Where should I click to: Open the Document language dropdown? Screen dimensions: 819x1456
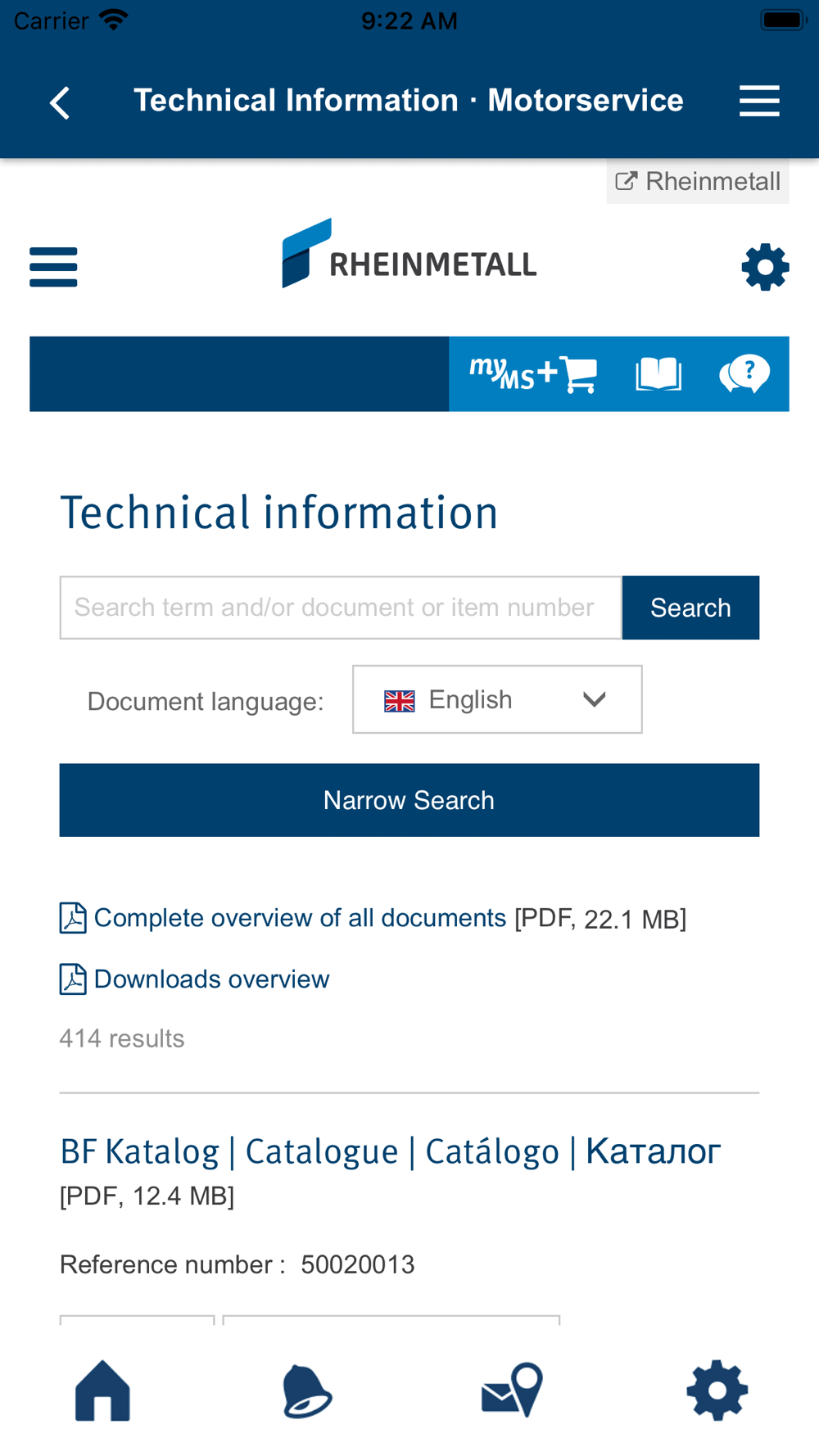click(497, 699)
